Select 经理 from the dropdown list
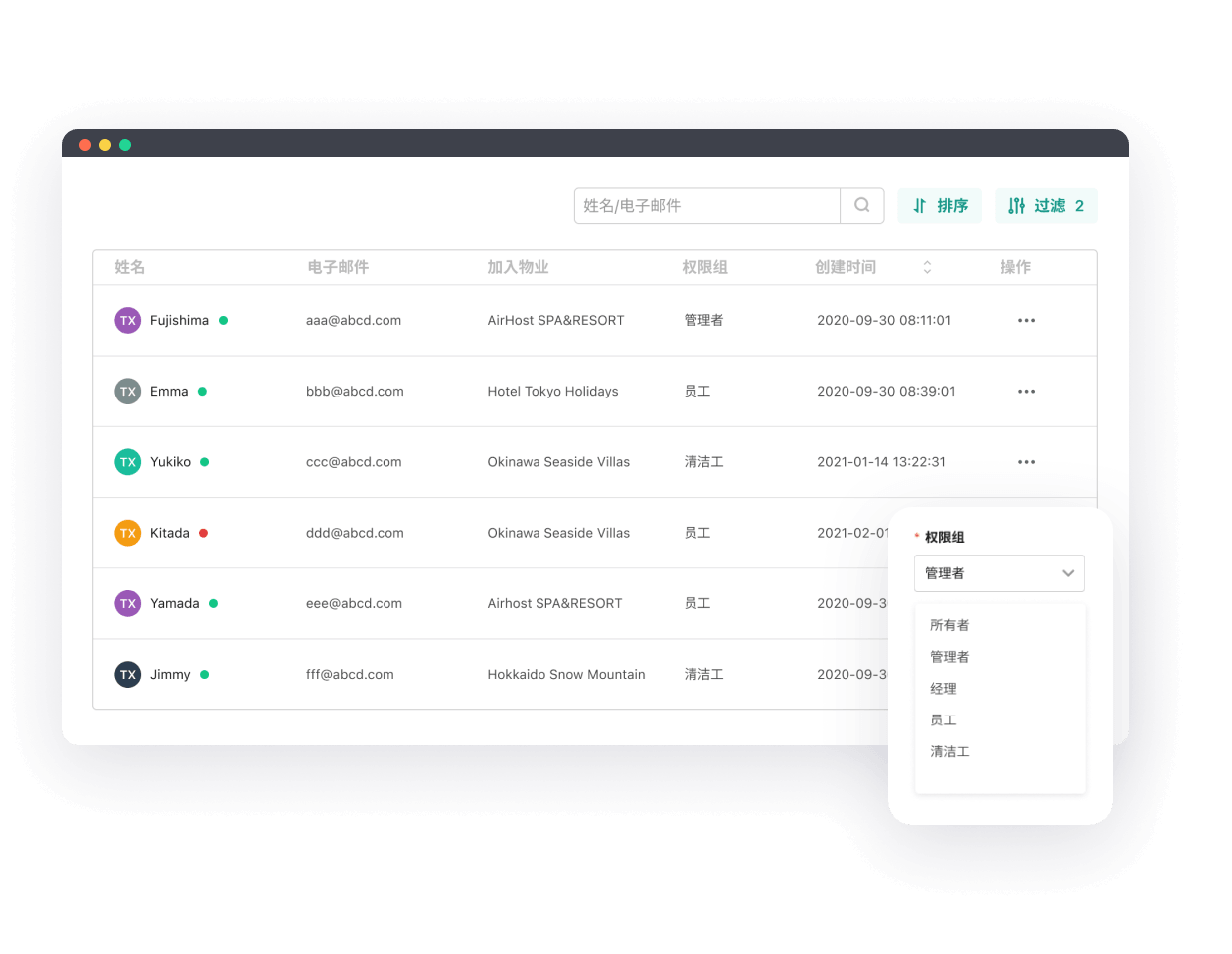Image resolution: width=1232 pixels, height=954 pixels. (x=943, y=689)
